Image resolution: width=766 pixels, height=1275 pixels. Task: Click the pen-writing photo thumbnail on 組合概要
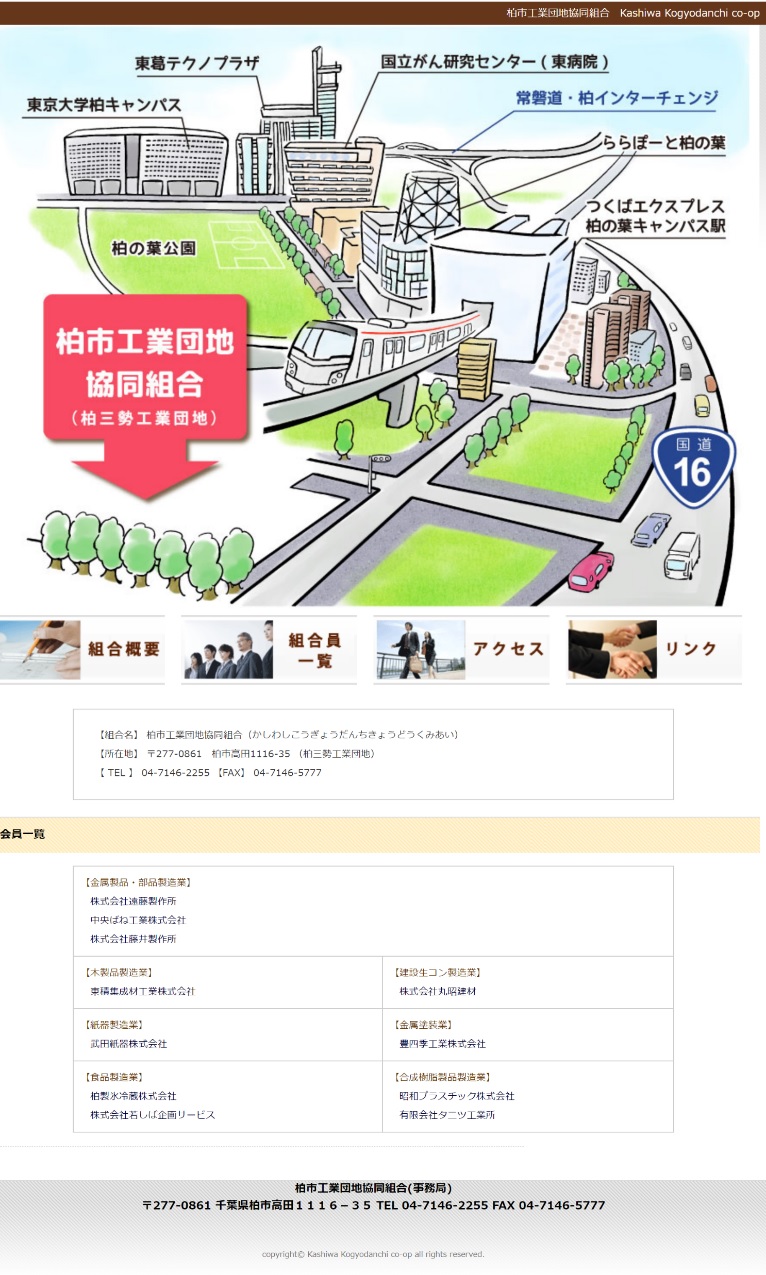coord(39,650)
